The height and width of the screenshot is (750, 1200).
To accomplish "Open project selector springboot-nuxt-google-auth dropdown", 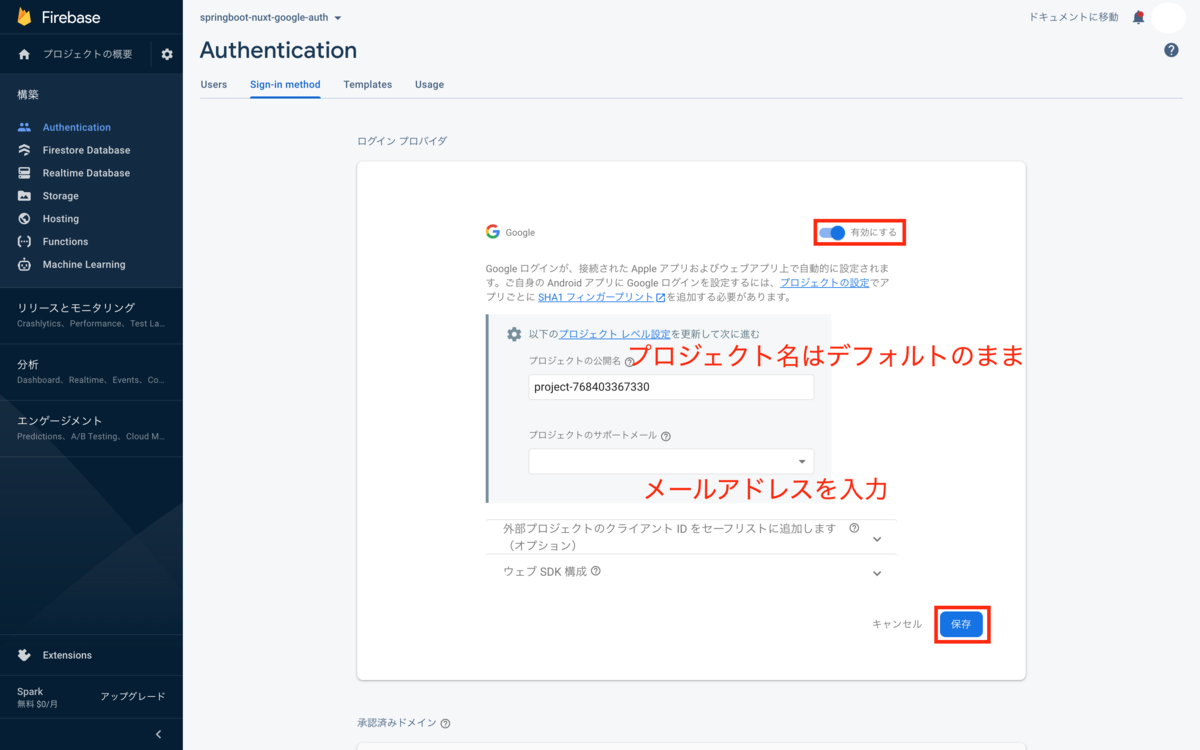I will [x=271, y=18].
